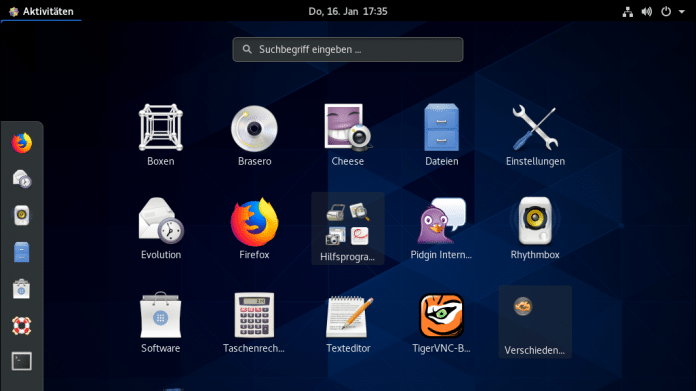Image resolution: width=696 pixels, height=391 pixels.
Task: Click the power icon in top bar
Action: [x=666, y=12]
